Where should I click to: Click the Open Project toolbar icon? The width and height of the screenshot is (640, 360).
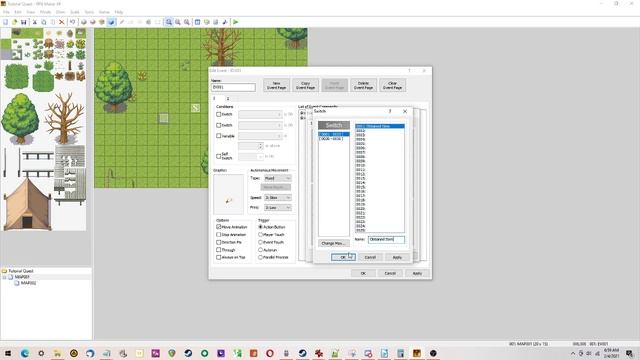point(15,22)
